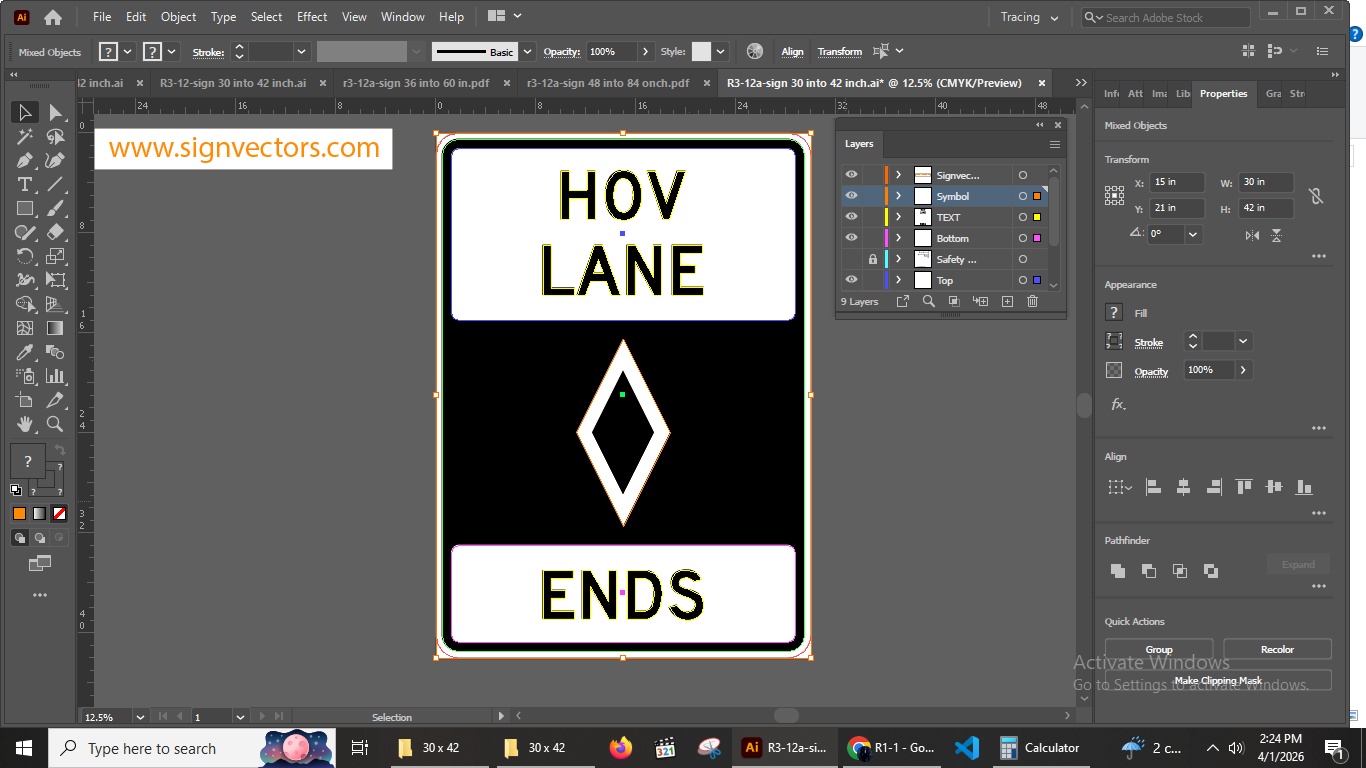The height and width of the screenshot is (768, 1366).
Task: Click Horizontal Align Center in Align section
Action: pyautogui.click(x=1183, y=486)
